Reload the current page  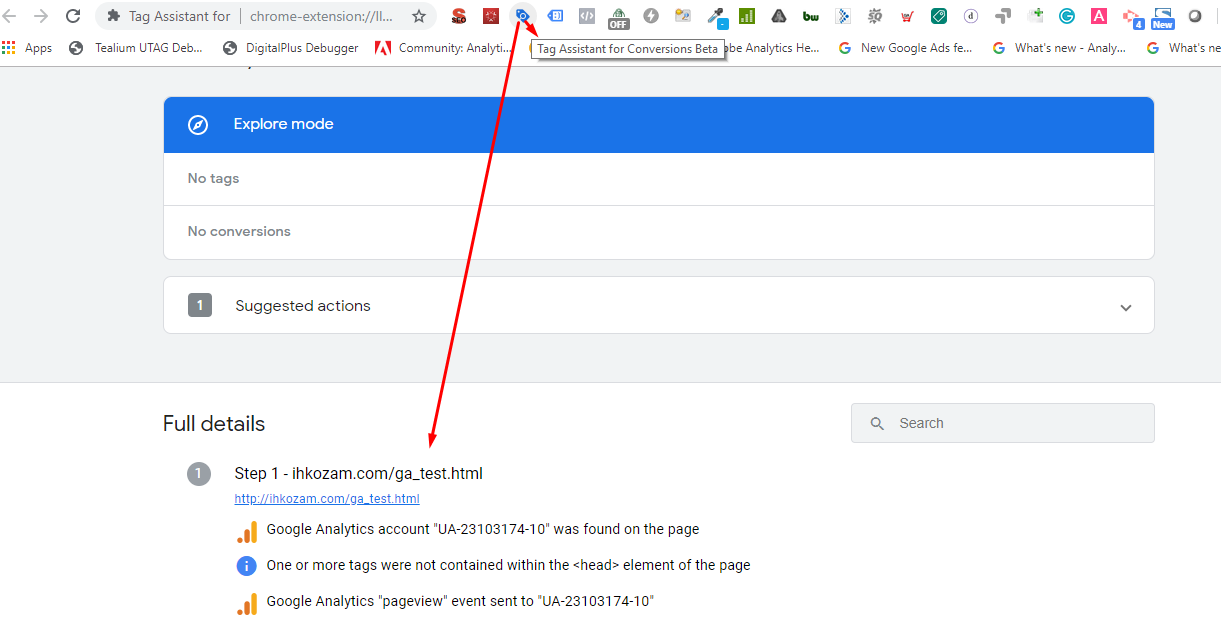click(x=73, y=16)
